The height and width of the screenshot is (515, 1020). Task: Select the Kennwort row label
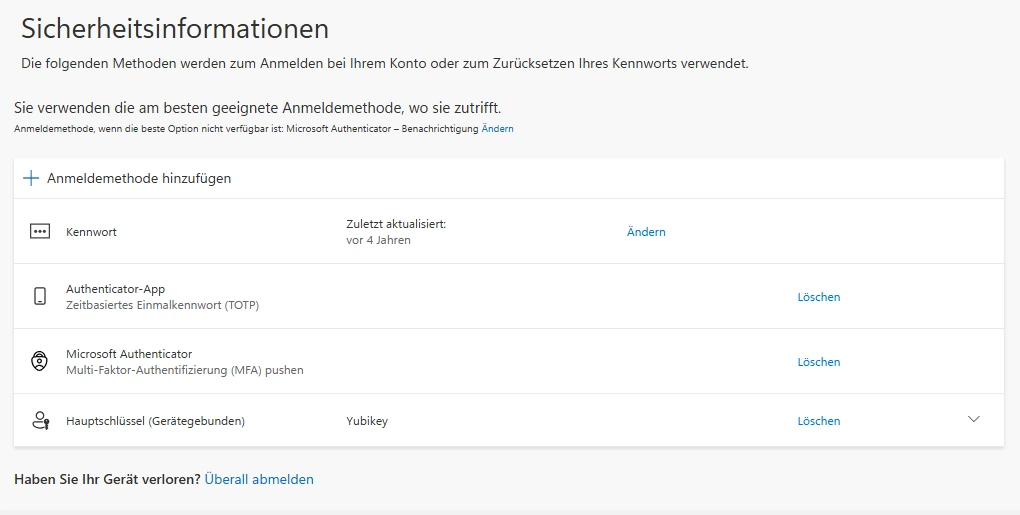[91, 232]
